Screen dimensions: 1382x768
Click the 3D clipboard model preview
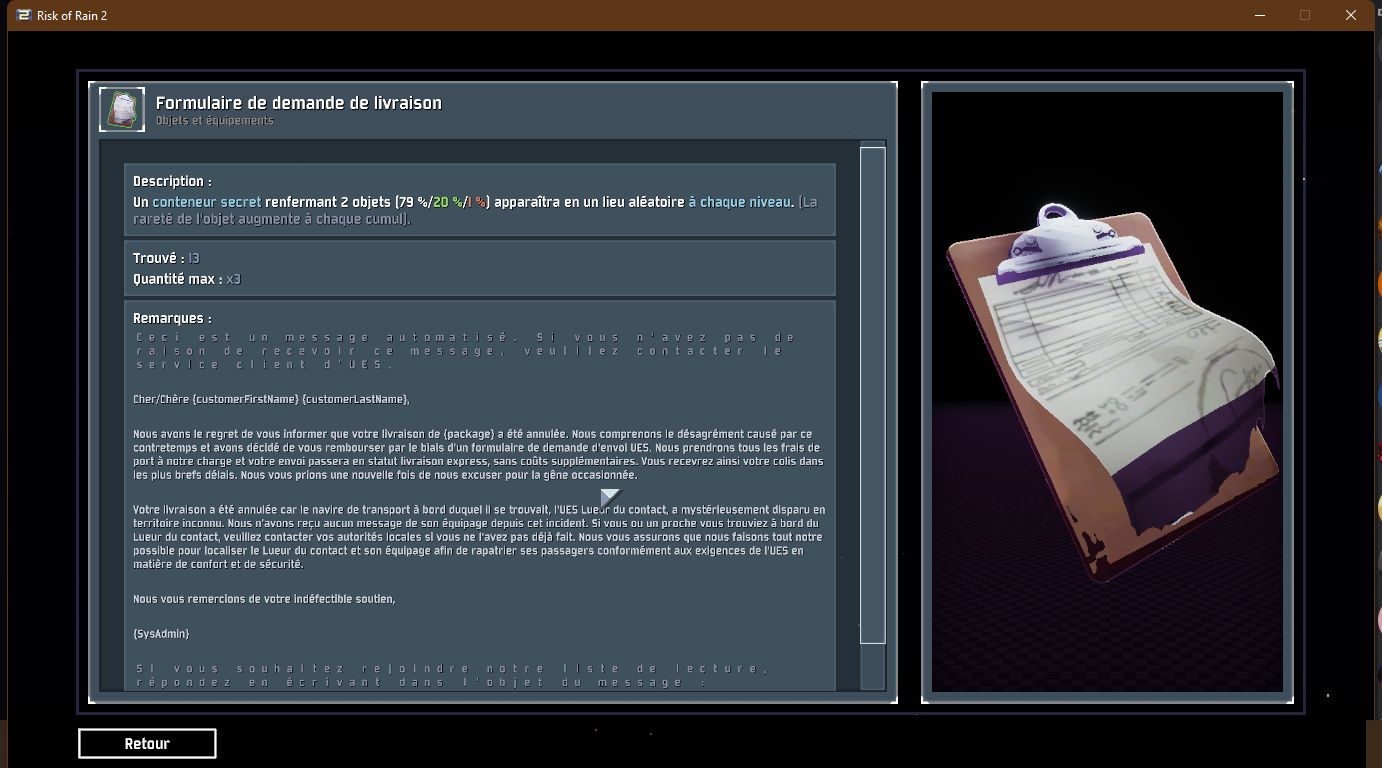[1106, 400]
